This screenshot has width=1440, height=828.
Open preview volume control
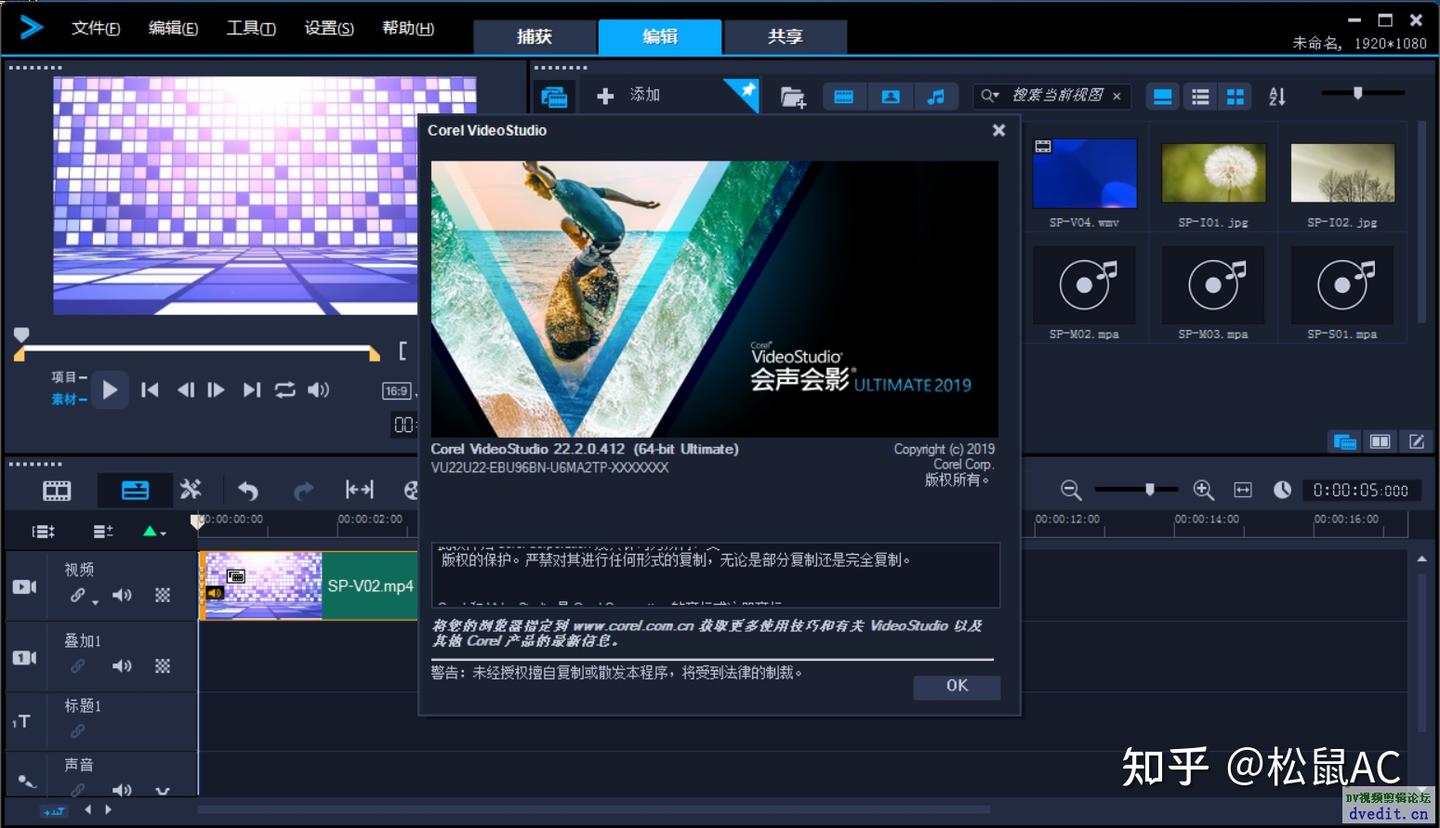click(x=318, y=390)
